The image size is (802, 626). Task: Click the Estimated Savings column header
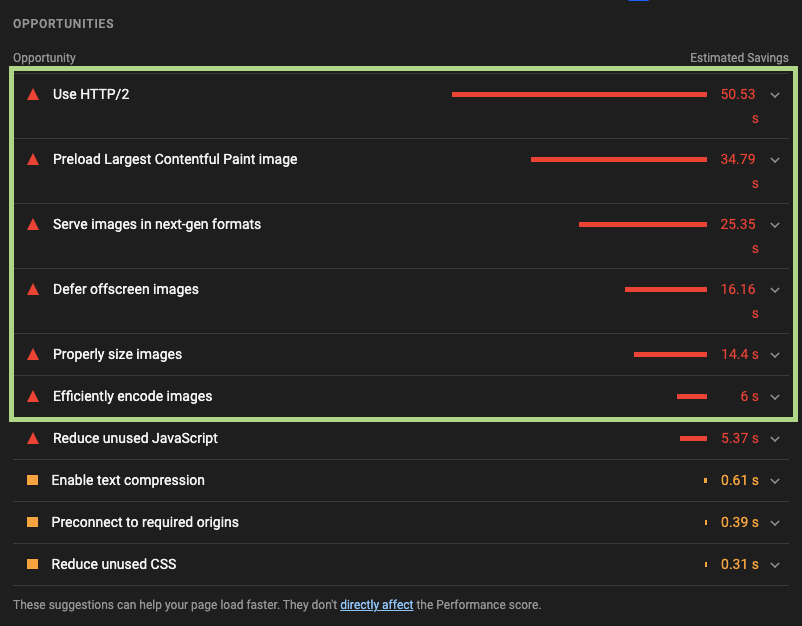point(739,58)
